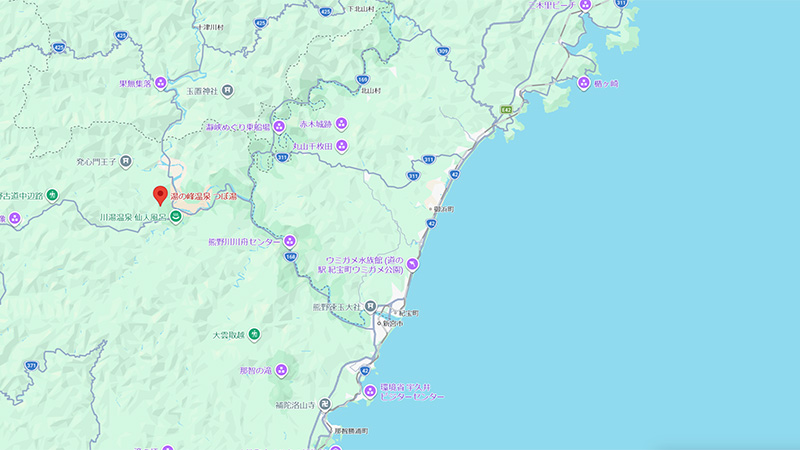Click the 新宮市 city label
This screenshot has height=450, width=800.
point(388,325)
